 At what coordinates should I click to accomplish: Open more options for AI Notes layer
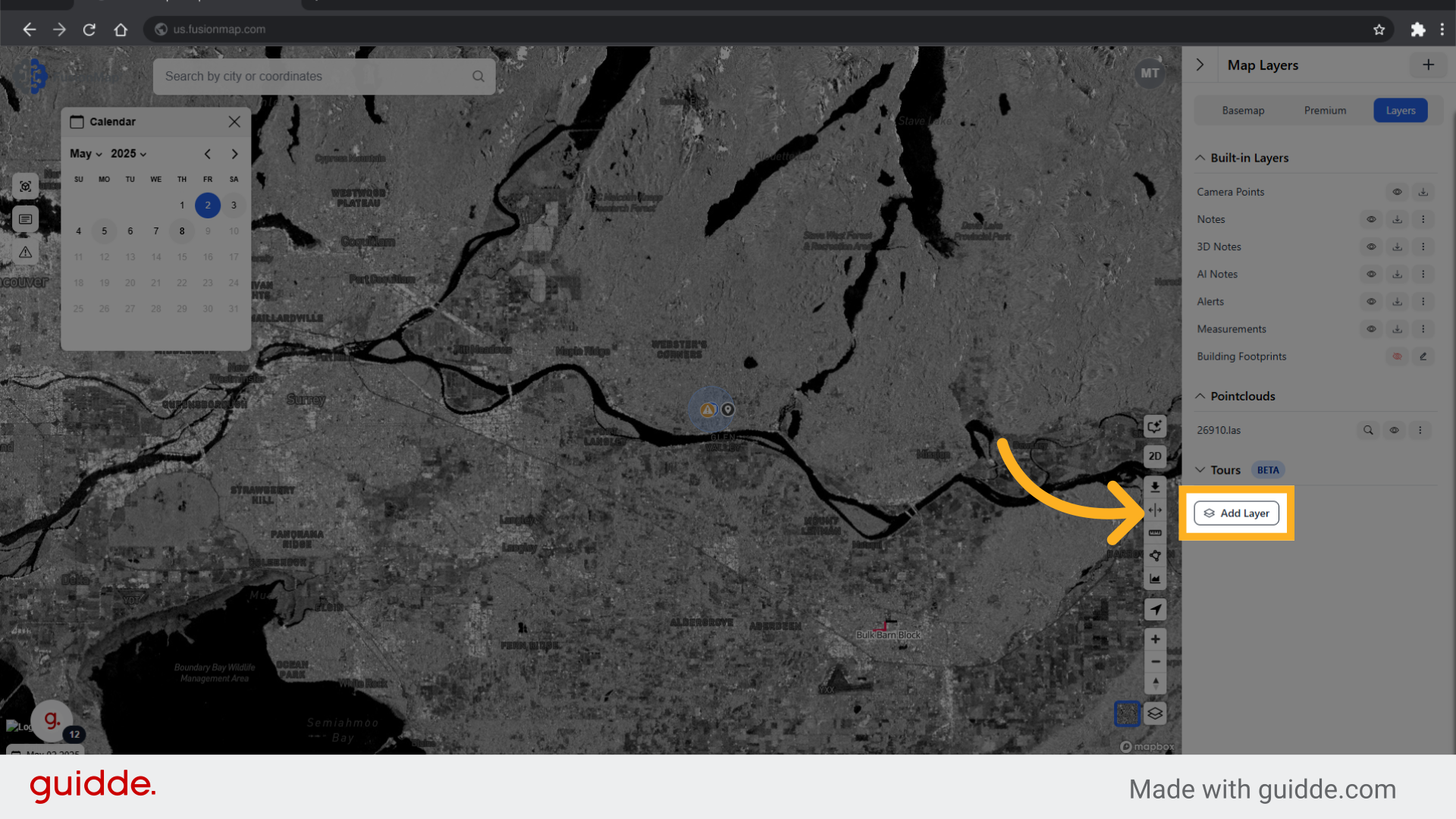coord(1423,274)
